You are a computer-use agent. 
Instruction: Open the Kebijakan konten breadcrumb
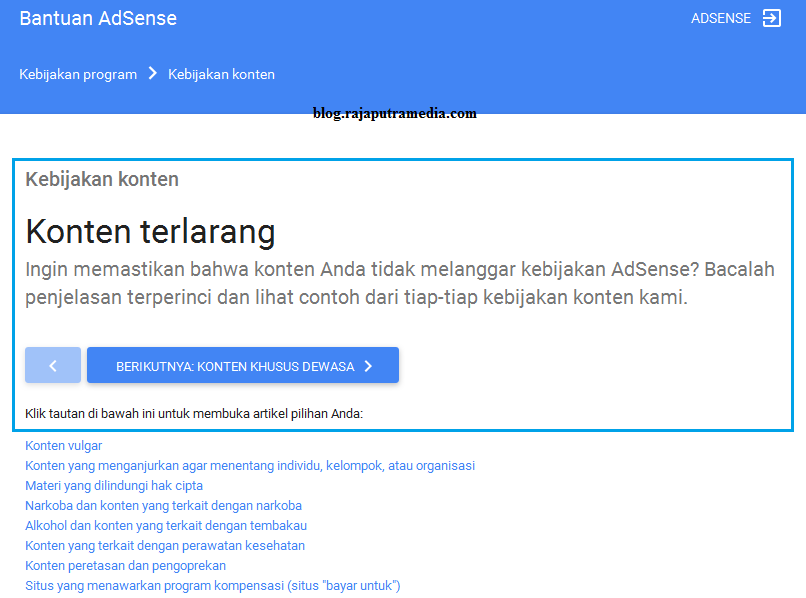pyautogui.click(x=222, y=75)
